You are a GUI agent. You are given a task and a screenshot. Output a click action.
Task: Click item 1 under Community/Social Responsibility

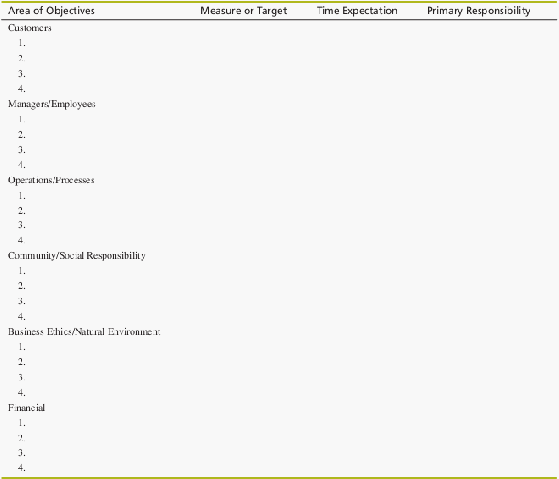pos(22,271)
